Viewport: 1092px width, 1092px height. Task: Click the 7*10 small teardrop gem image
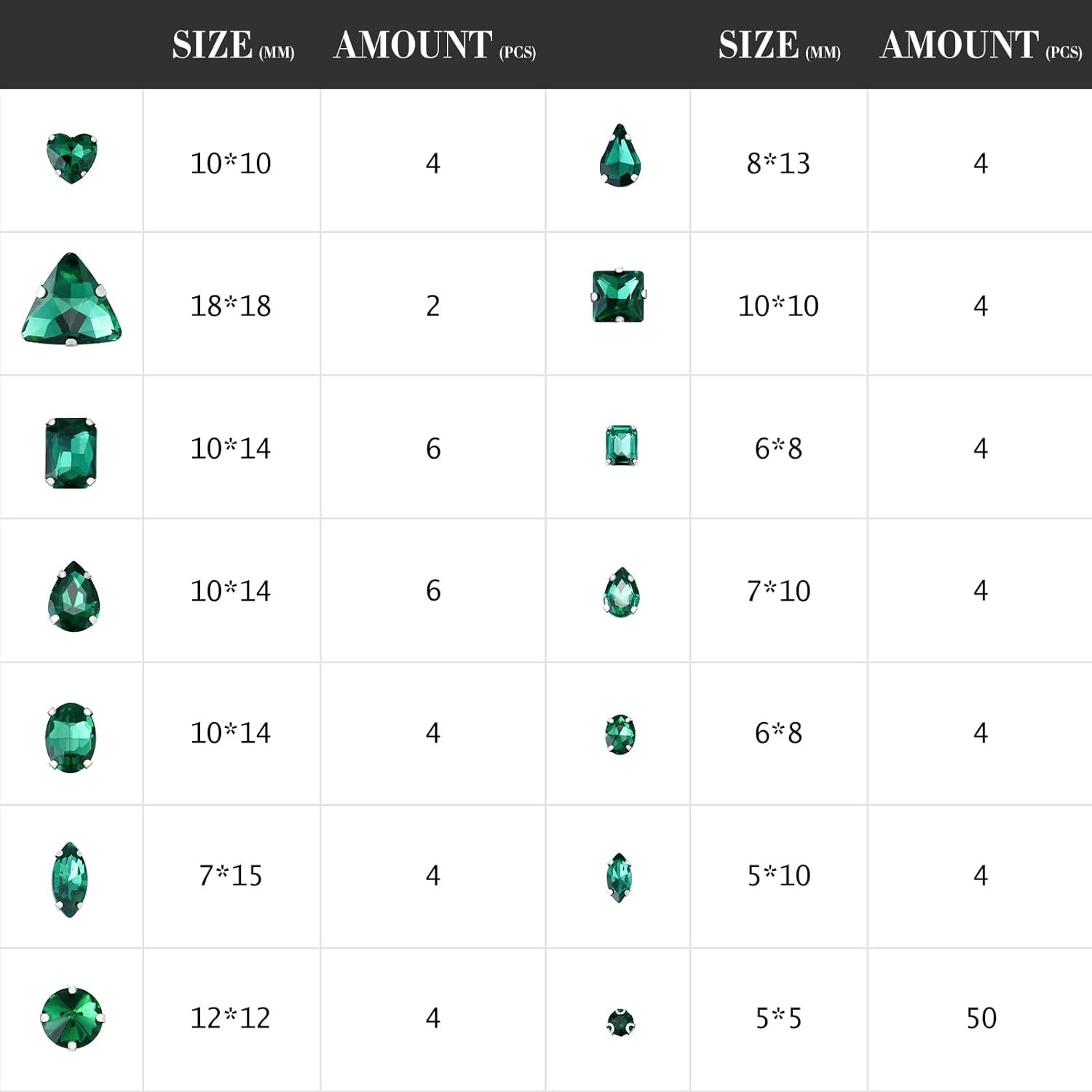(621, 593)
